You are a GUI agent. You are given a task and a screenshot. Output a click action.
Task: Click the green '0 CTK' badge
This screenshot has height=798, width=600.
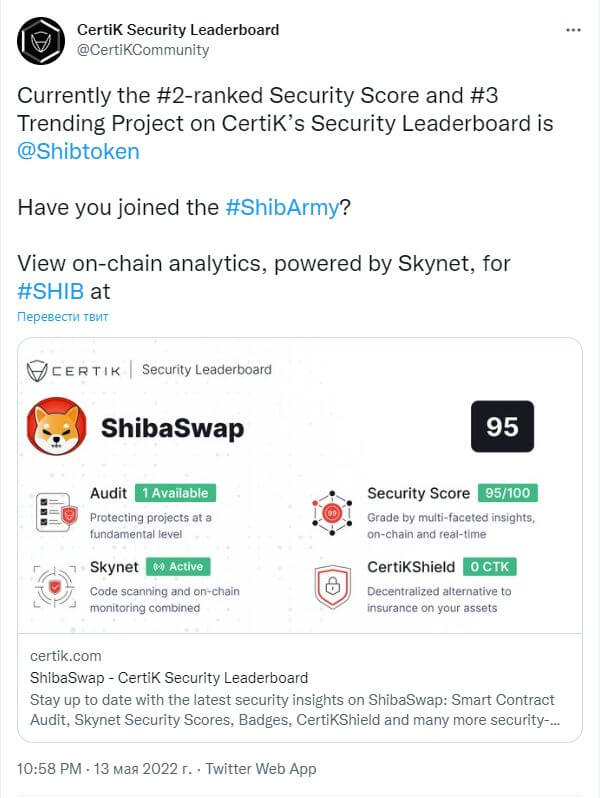(490, 566)
